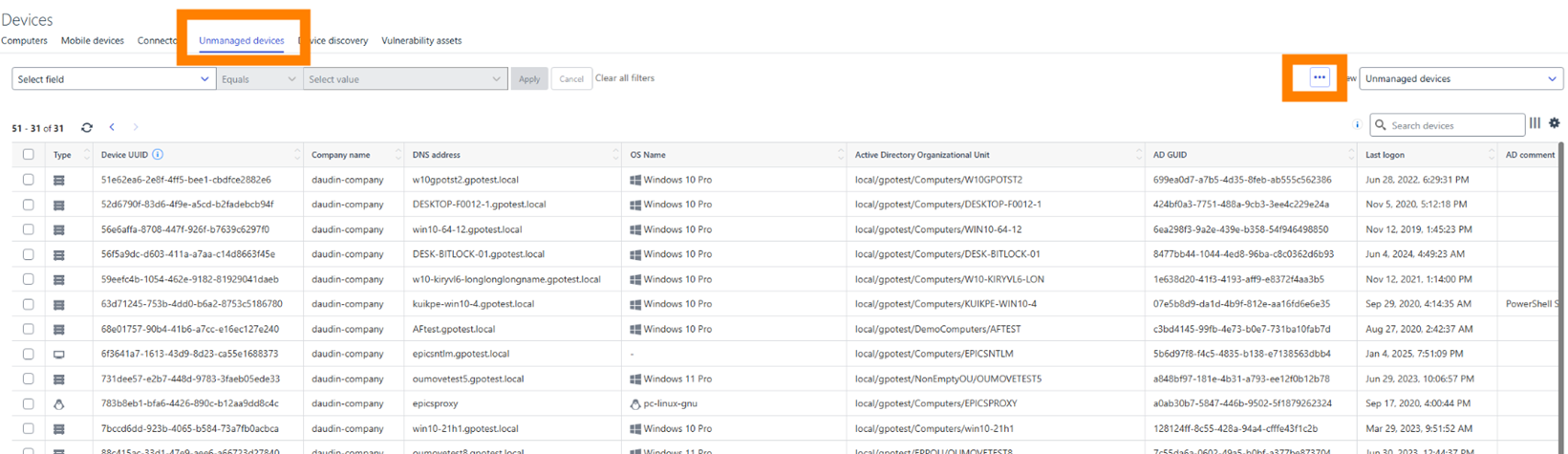Screen dimensions: 1568x454
Task: Open the three-dots more actions menu
Action: tap(1319, 77)
